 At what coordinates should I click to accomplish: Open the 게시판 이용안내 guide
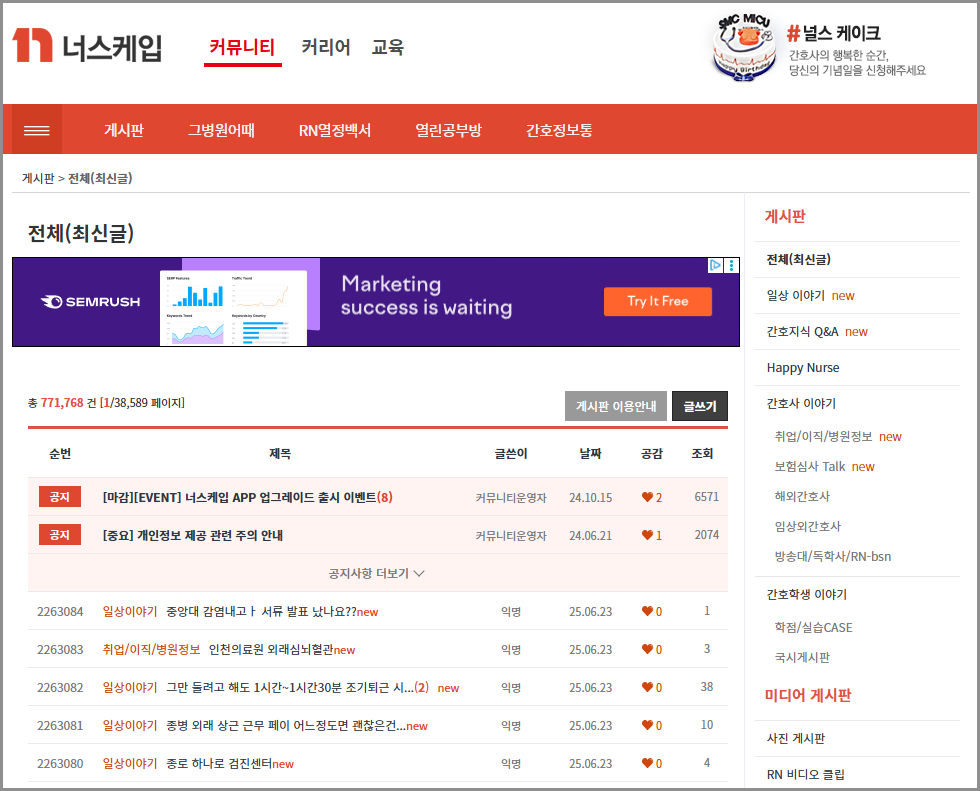point(616,406)
